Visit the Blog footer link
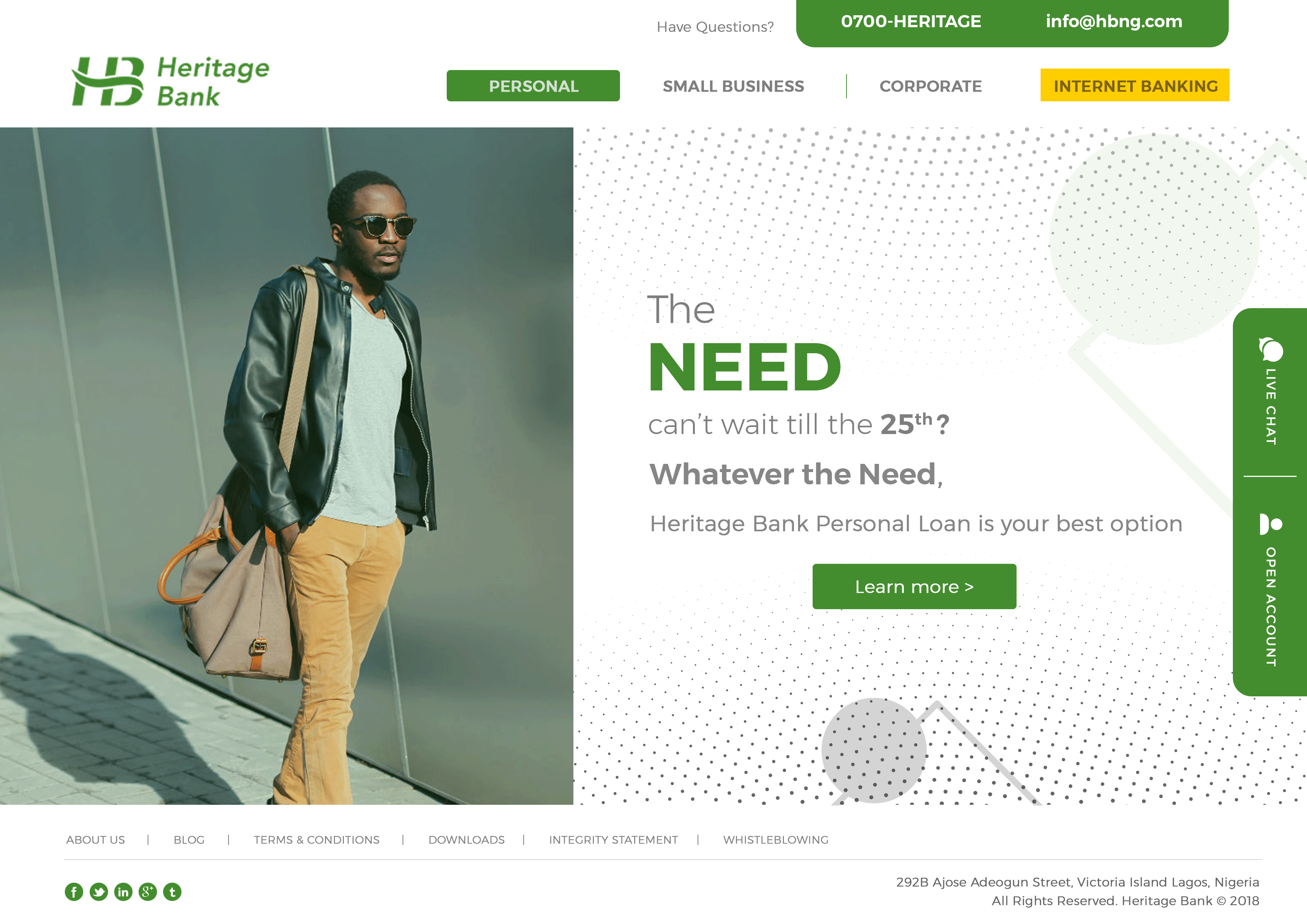Viewport: 1307px width, 924px height. 189,840
